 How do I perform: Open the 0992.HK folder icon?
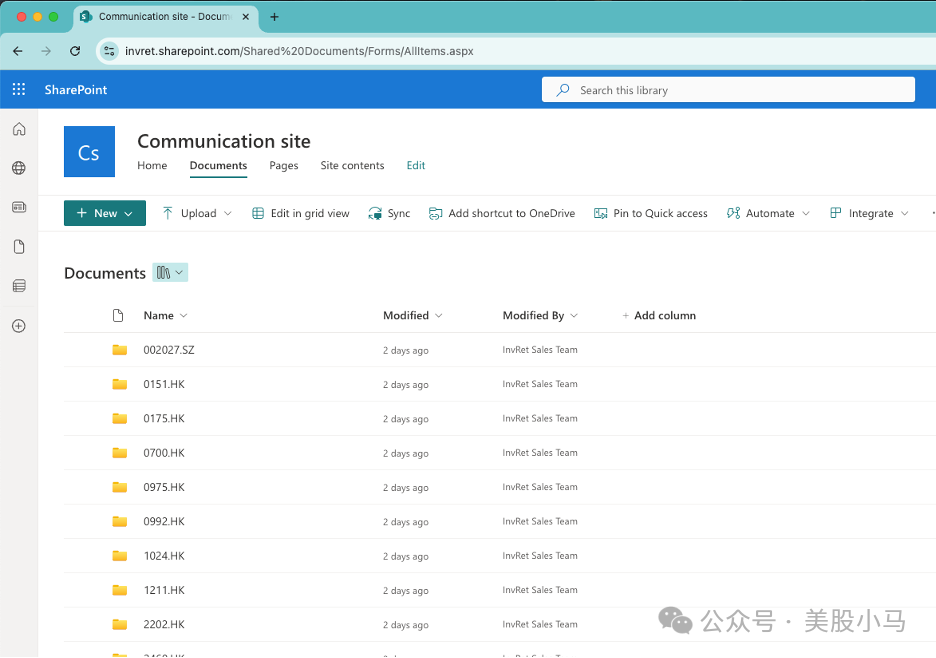[119, 521]
